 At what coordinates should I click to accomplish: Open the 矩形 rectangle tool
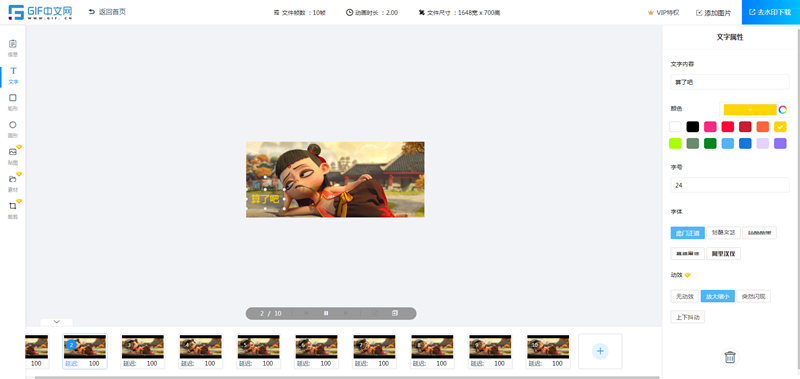tap(13, 102)
